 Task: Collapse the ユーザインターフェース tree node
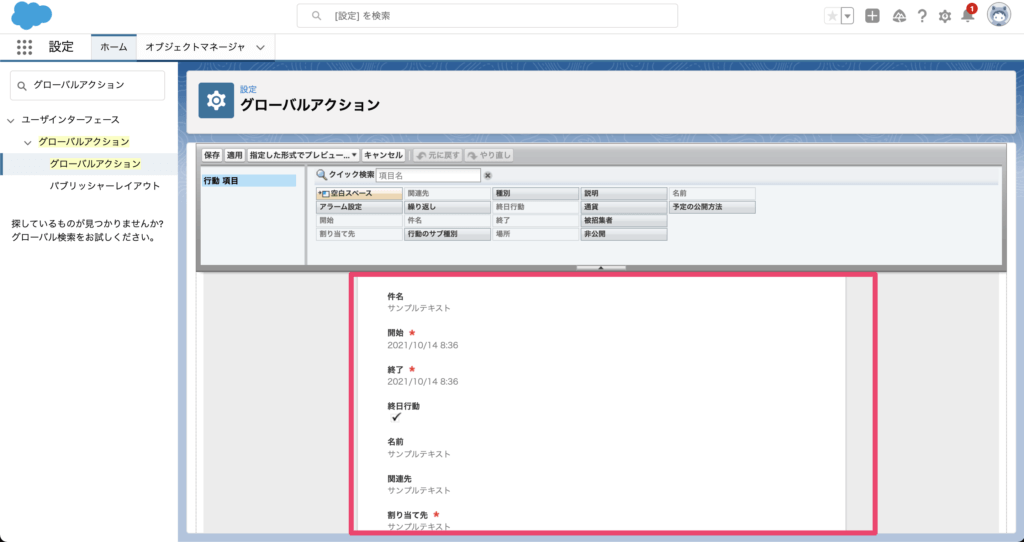(x=10, y=120)
